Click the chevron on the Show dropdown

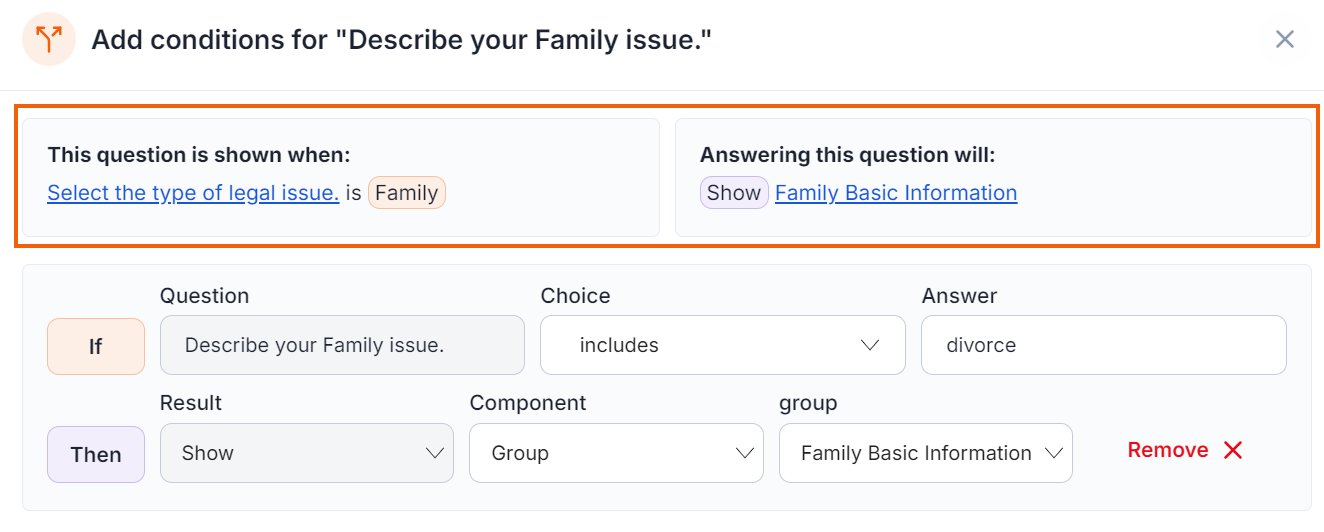point(435,453)
